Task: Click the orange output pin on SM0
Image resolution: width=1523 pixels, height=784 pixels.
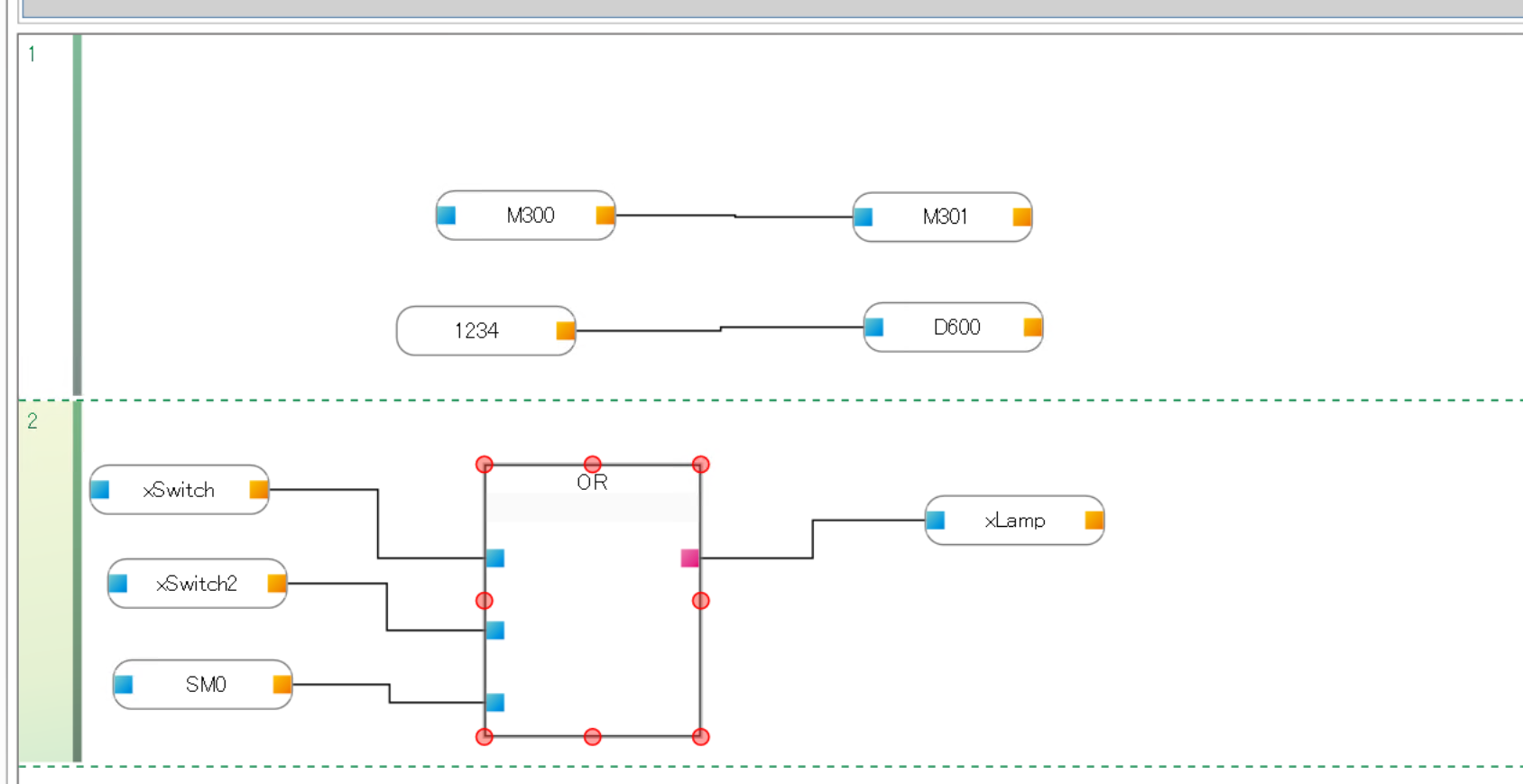Action: [x=282, y=684]
